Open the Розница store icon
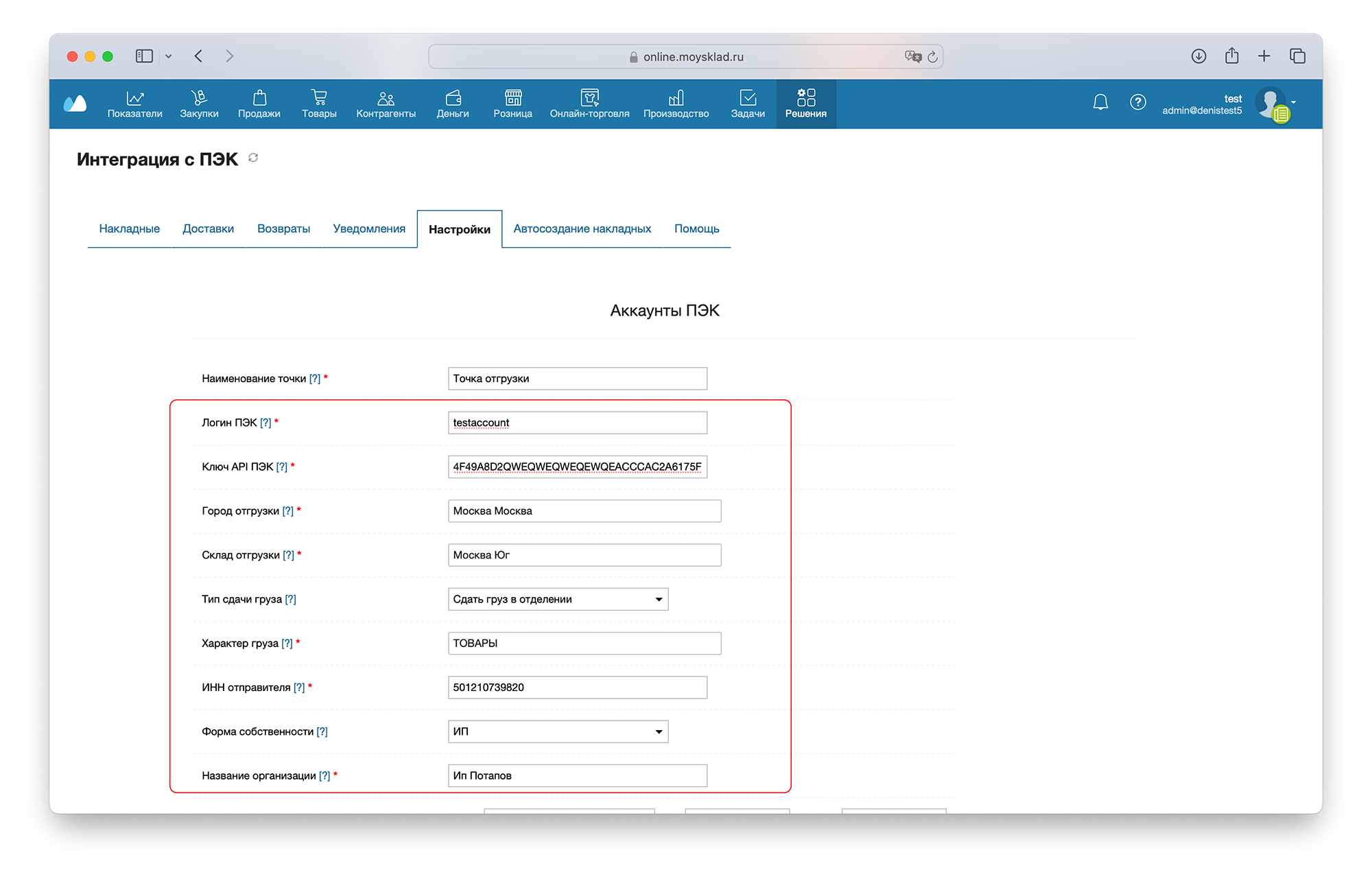 point(512,98)
